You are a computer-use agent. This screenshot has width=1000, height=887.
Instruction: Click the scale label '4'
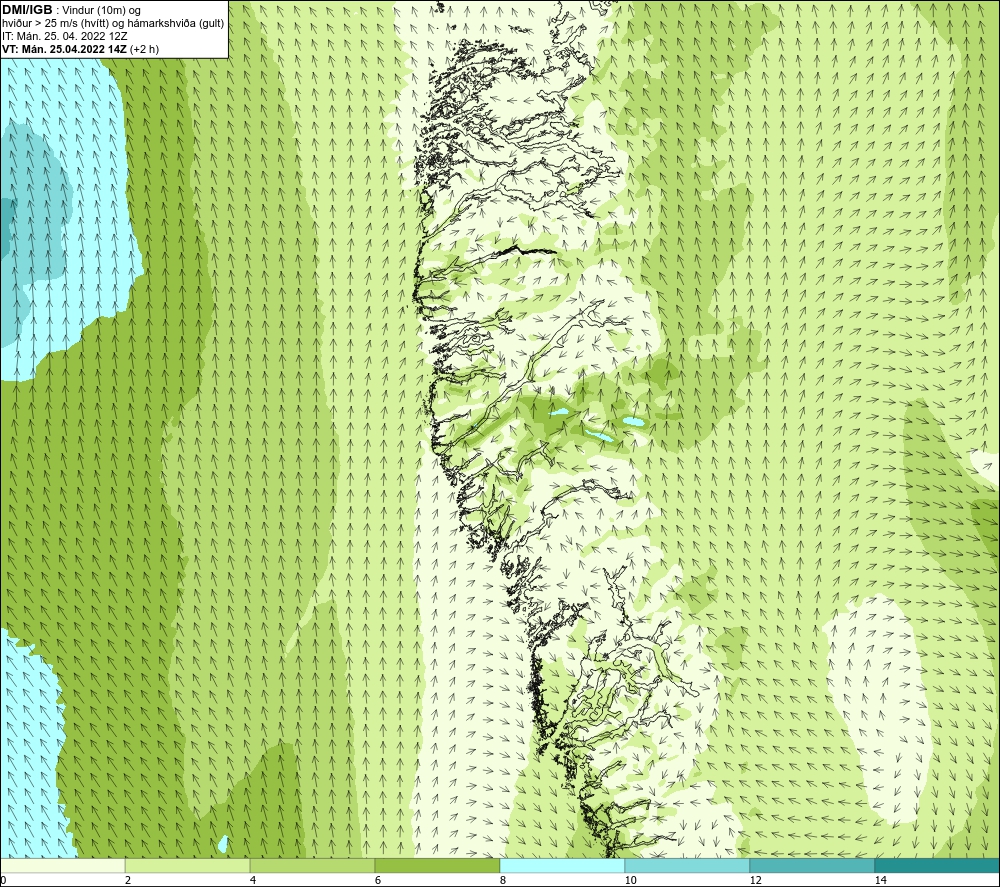[x=253, y=880]
